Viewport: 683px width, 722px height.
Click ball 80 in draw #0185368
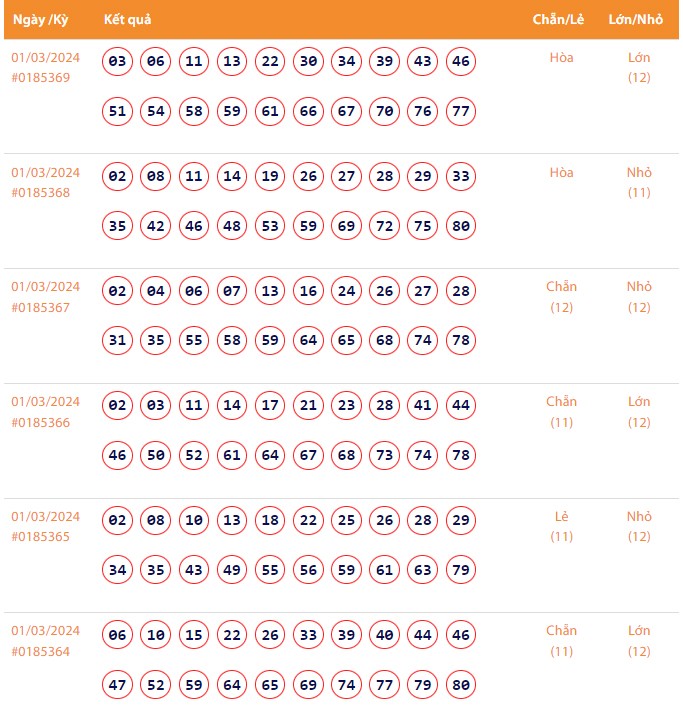coord(461,226)
